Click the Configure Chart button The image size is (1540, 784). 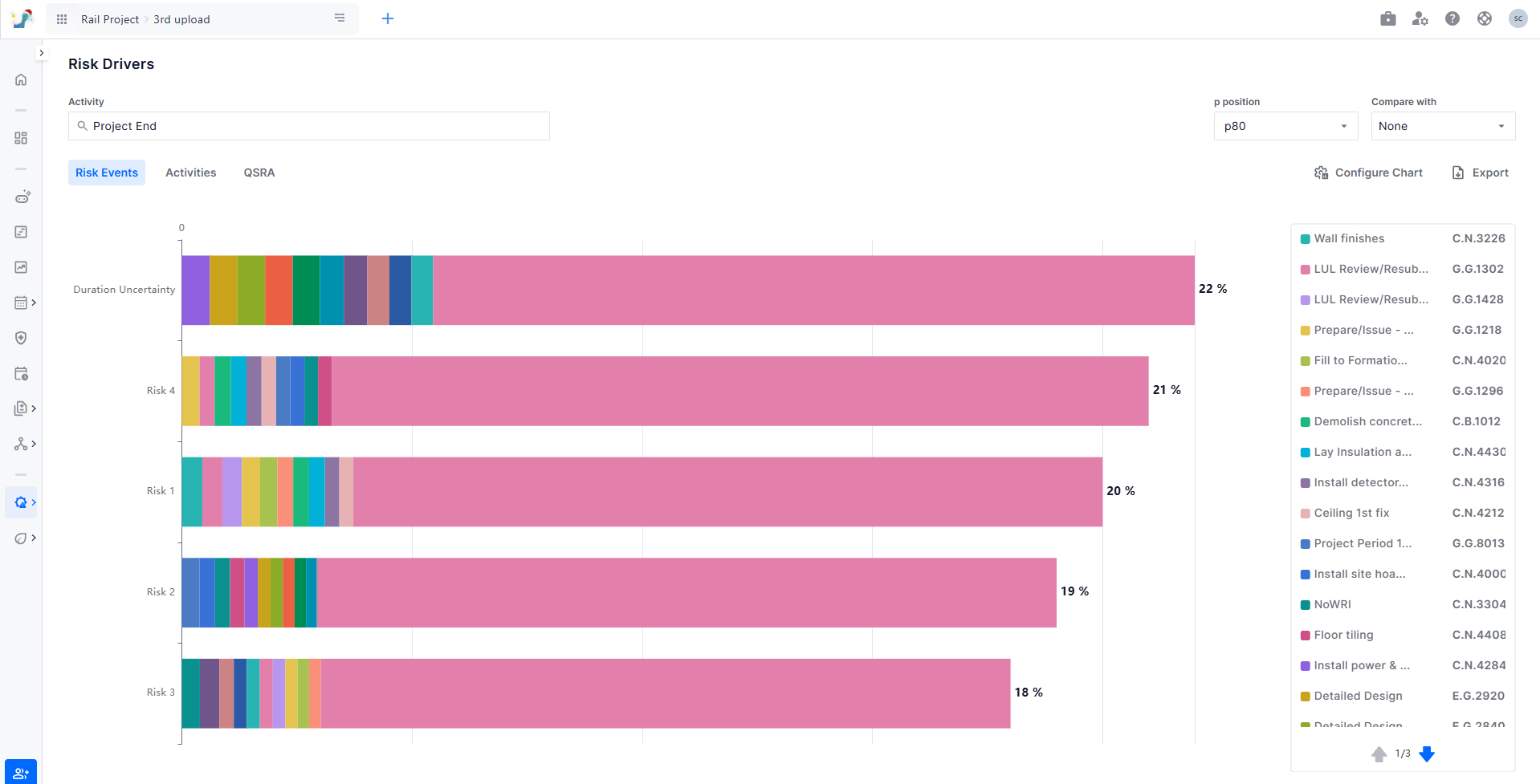pyautogui.click(x=1368, y=173)
